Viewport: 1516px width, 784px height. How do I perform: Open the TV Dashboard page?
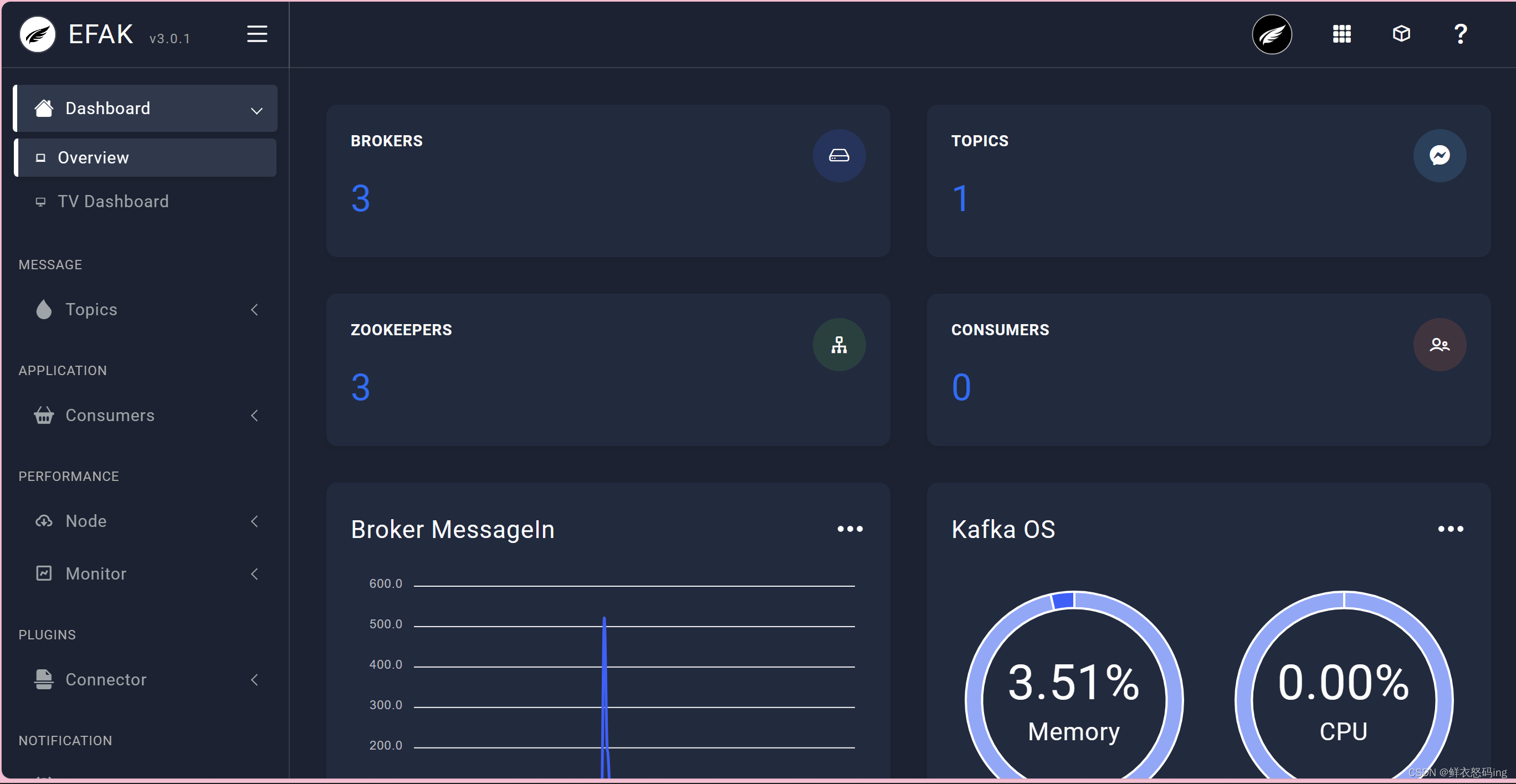coord(113,201)
